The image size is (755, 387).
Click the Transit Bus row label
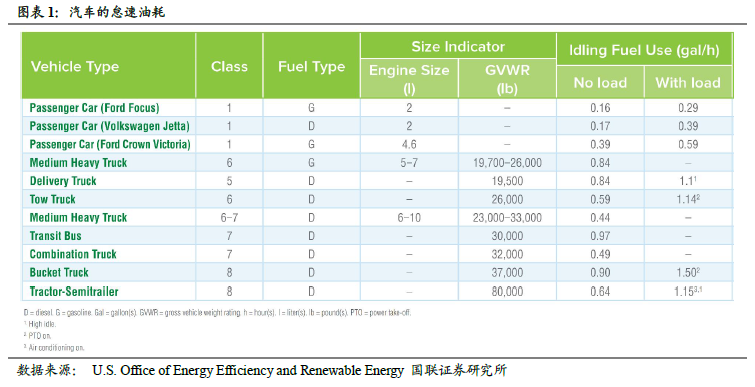pos(55,236)
